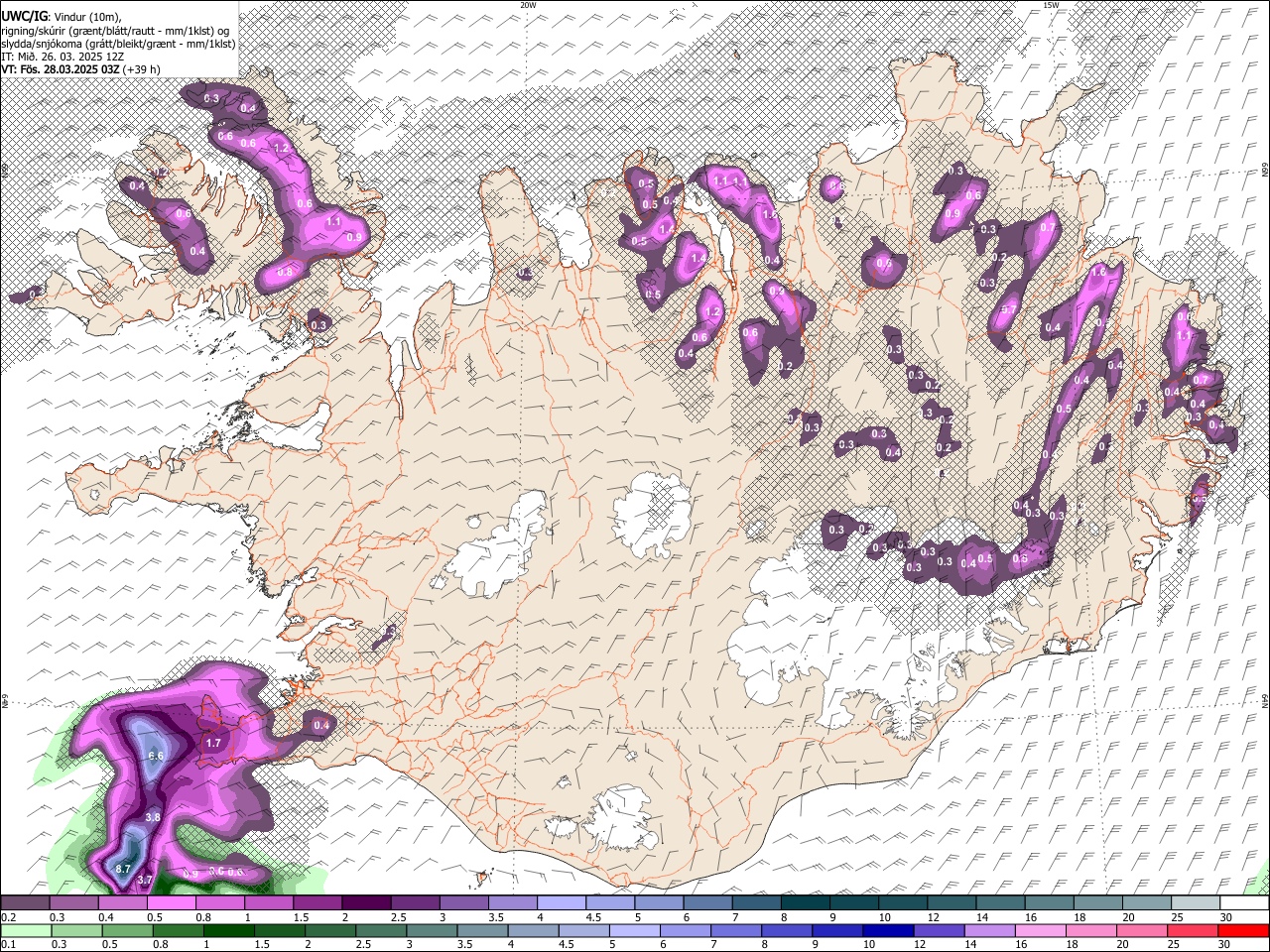The height and width of the screenshot is (952, 1270).
Task: Click the crimson 25–30 swatch, lower rain scale
Action: click(1193, 930)
